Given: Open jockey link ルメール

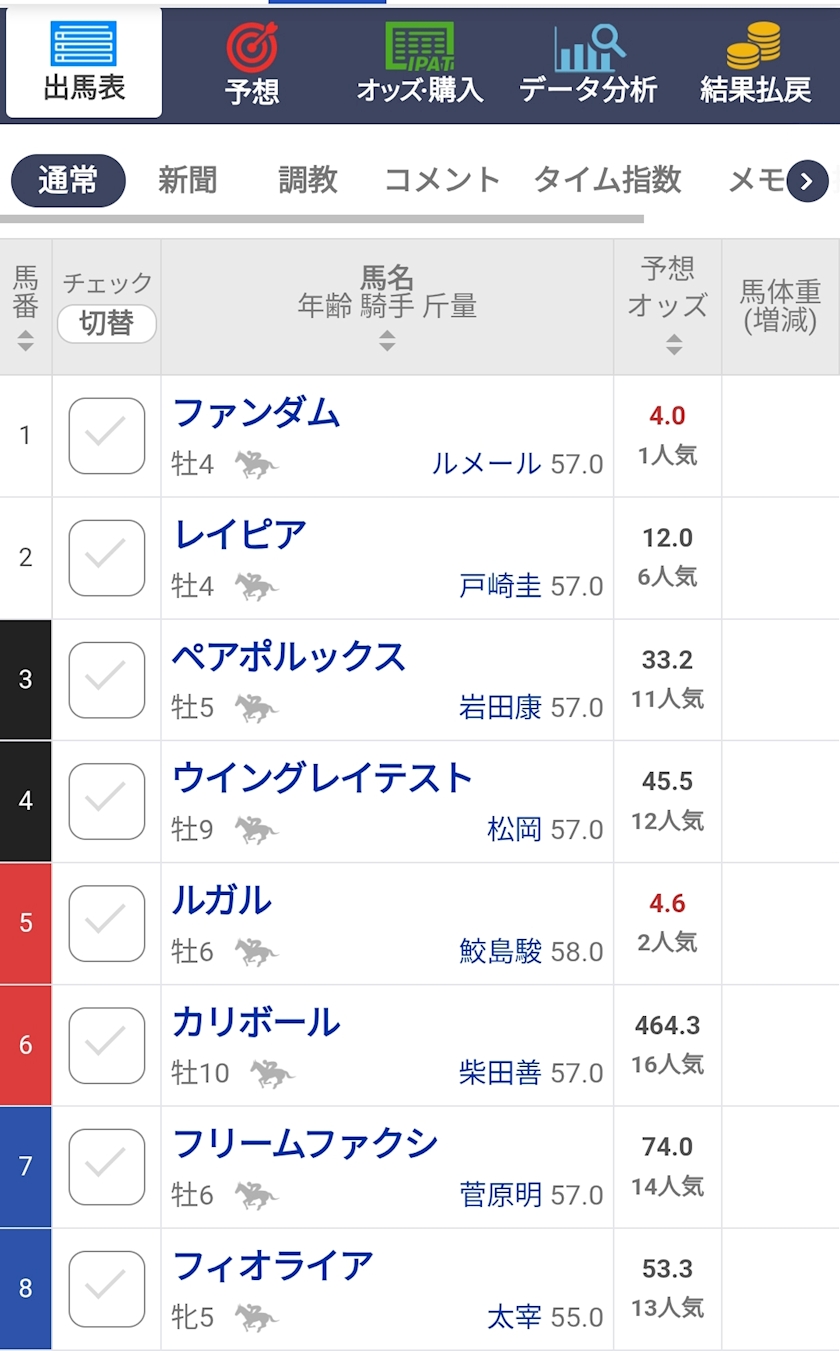Looking at the screenshot, I should [x=486, y=464].
